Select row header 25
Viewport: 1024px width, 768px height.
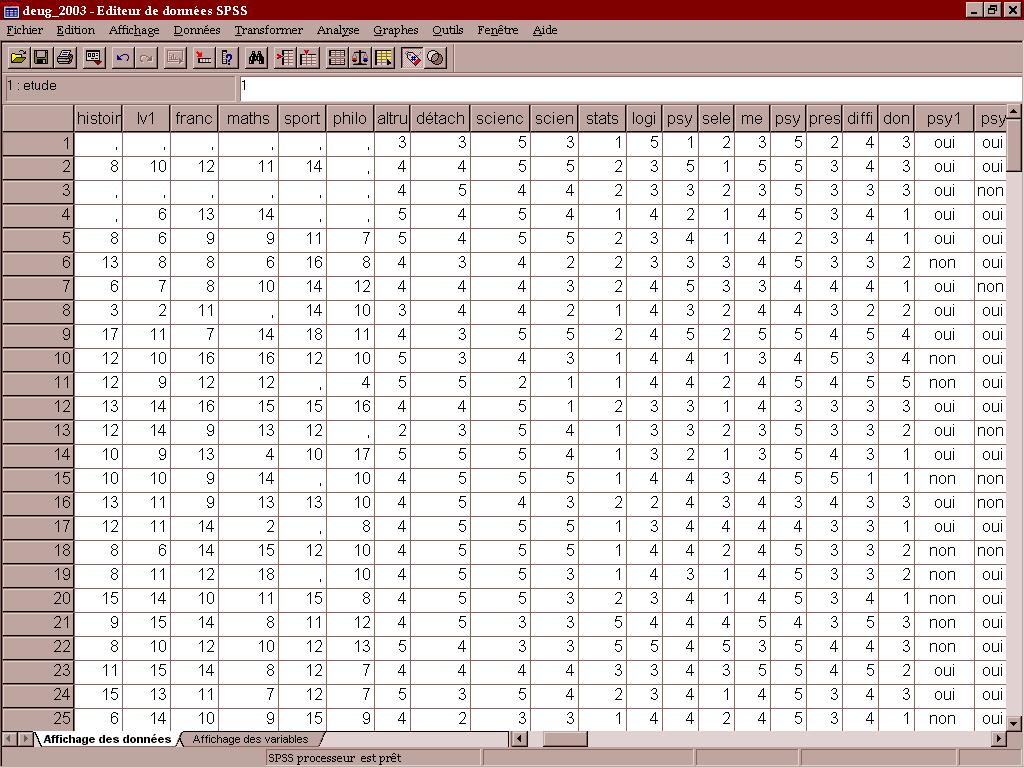[38, 718]
